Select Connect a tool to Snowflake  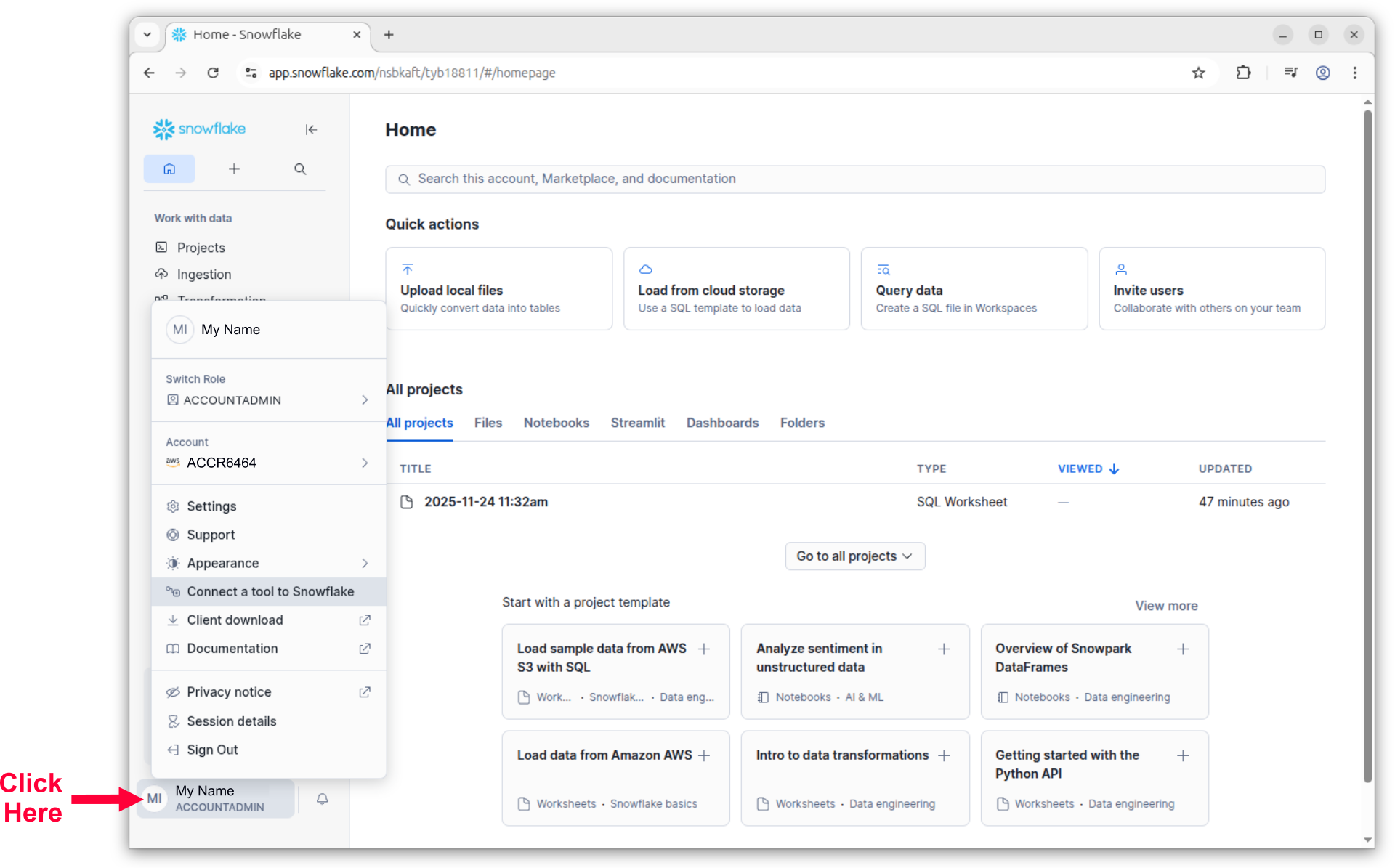pos(270,591)
